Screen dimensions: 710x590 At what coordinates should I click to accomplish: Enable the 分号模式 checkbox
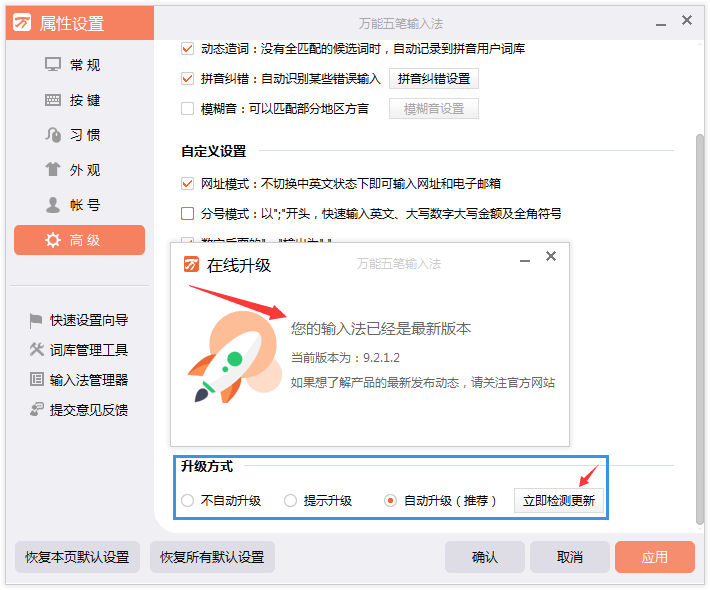click(187, 213)
